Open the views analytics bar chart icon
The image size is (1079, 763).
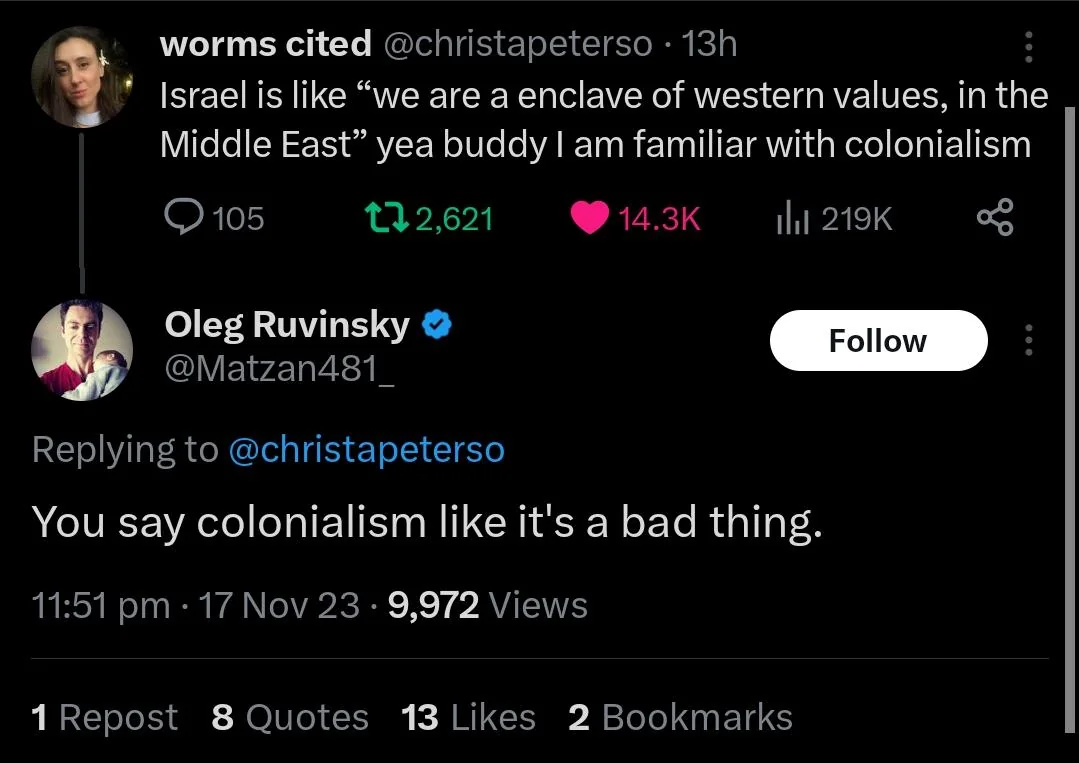[792, 219]
